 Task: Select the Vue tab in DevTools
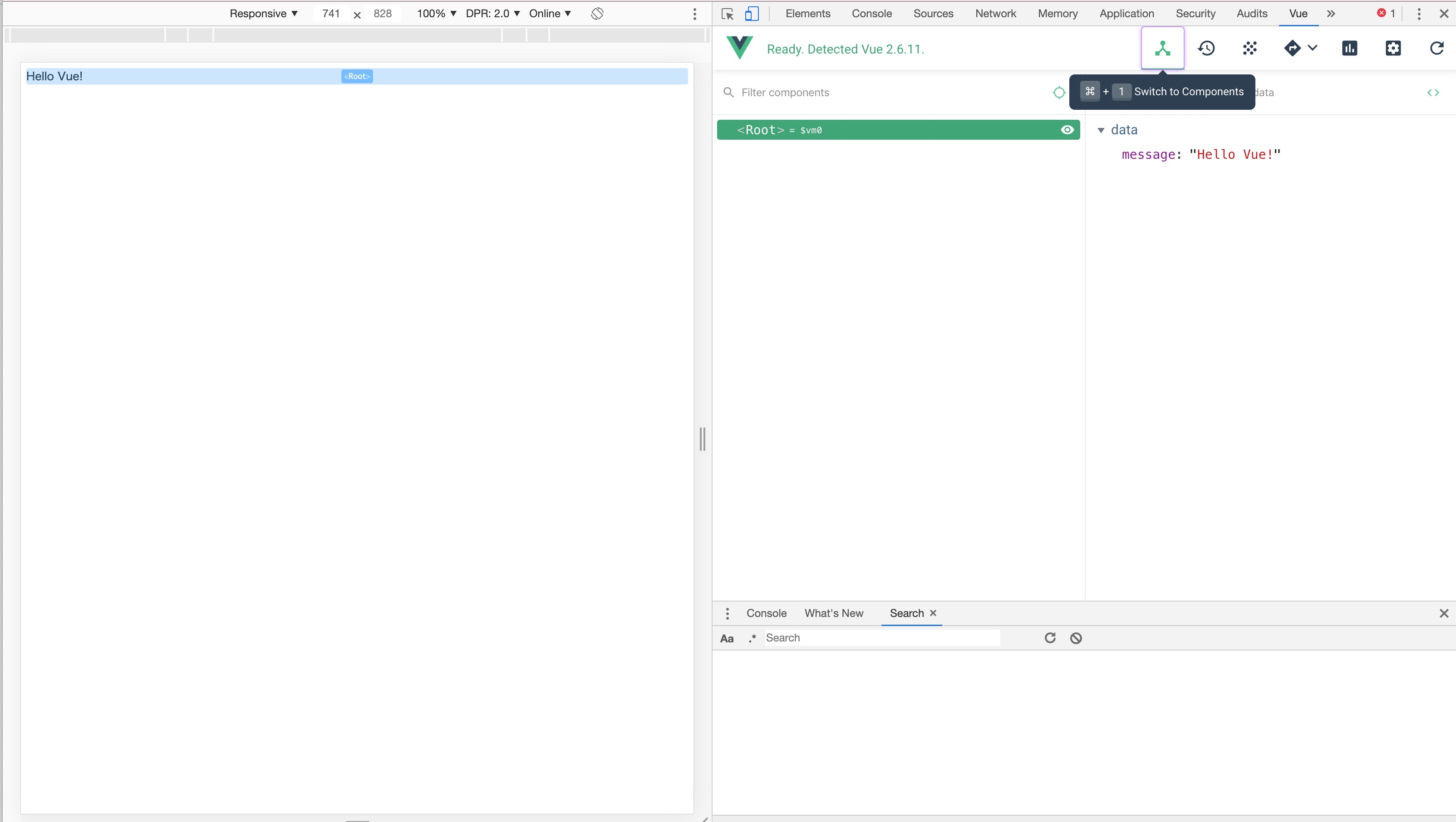pyautogui.click(x=1299, y=13)
